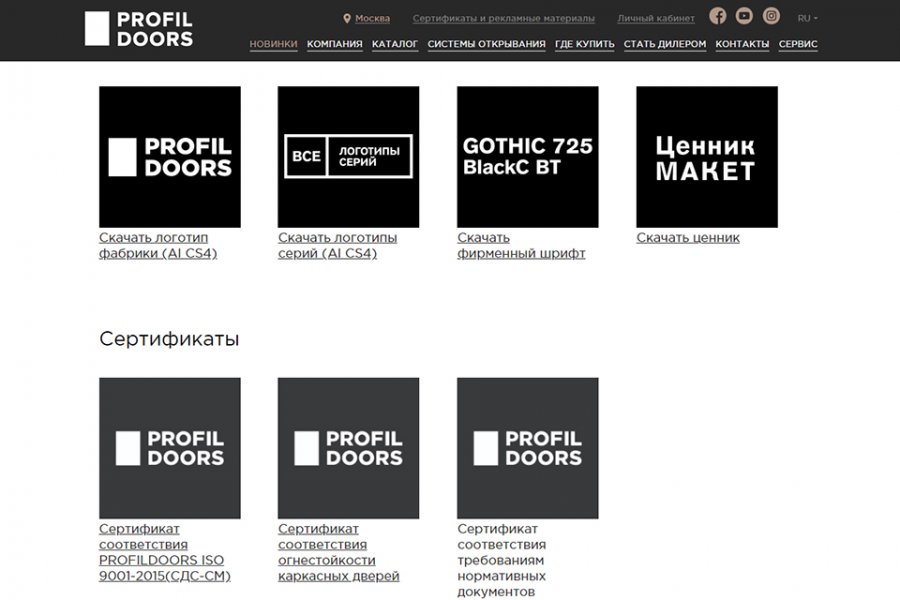Open the Instagram social icon
Image resolution: width=900 pixels, height=600 pixels.
tap(771, 16)
